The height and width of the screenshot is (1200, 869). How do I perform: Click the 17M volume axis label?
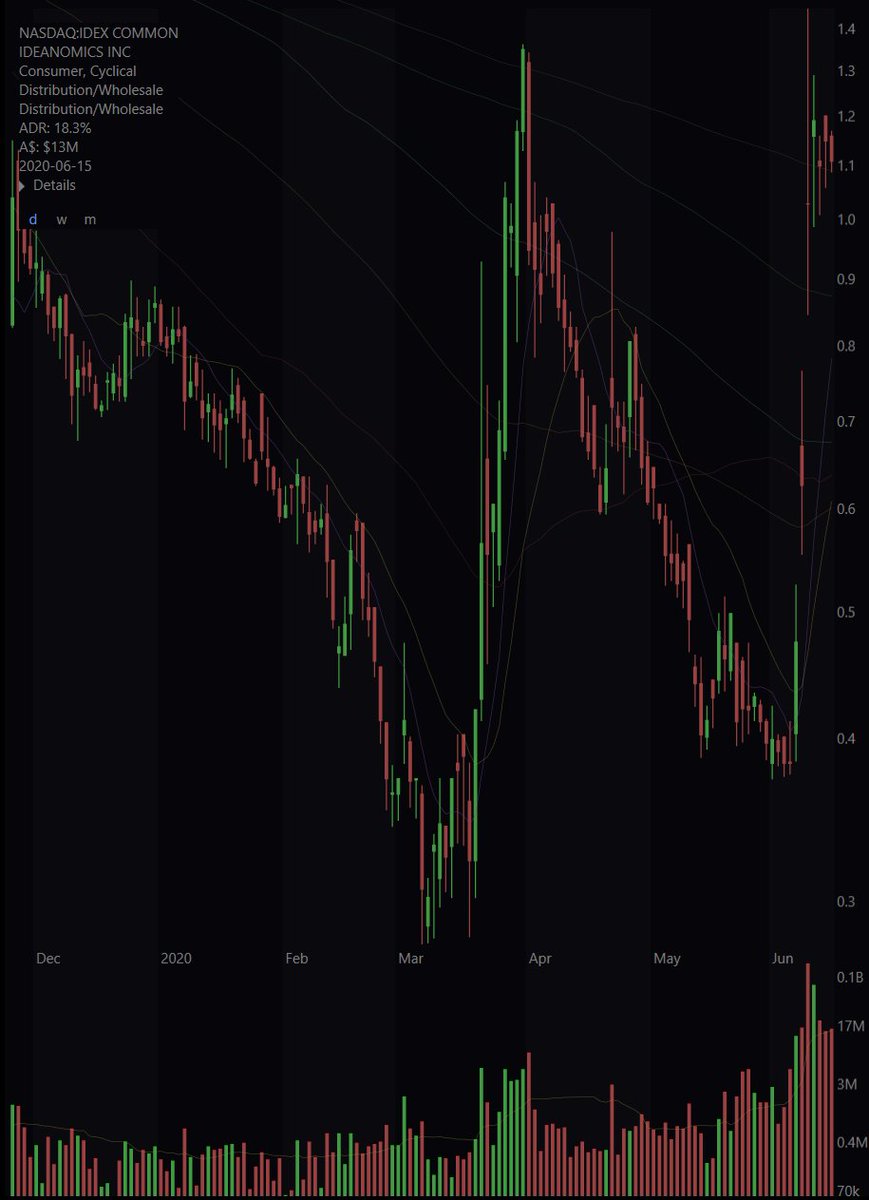click(x=849, y=1027)
